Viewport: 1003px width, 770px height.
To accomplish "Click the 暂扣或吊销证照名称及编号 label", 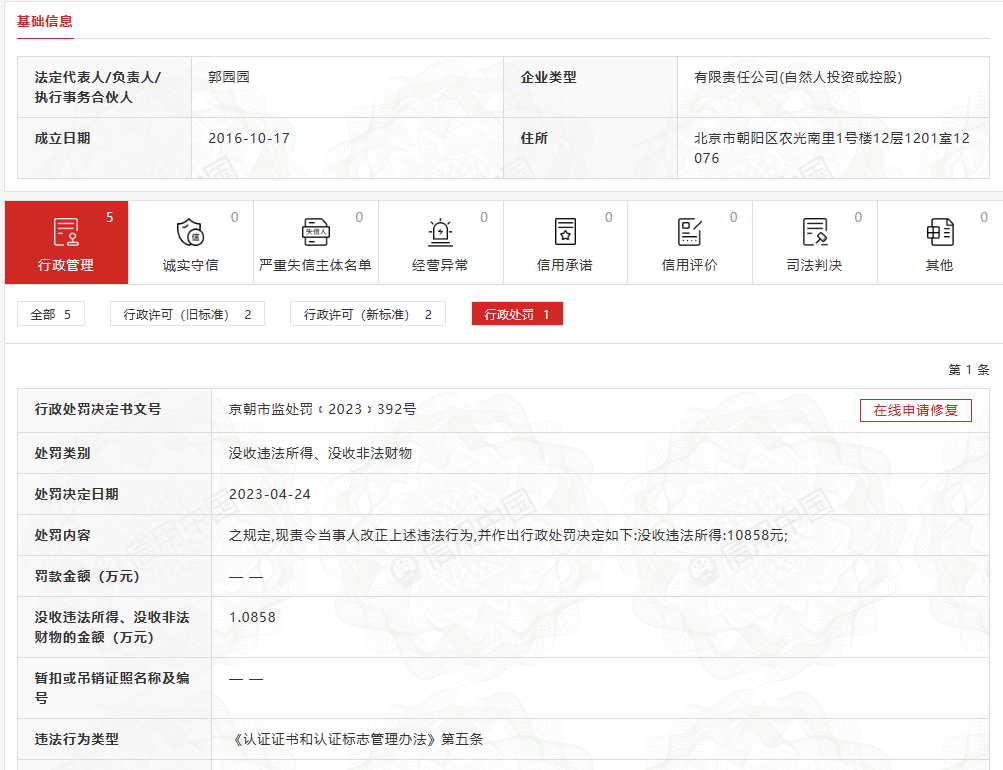I will 112,688.
